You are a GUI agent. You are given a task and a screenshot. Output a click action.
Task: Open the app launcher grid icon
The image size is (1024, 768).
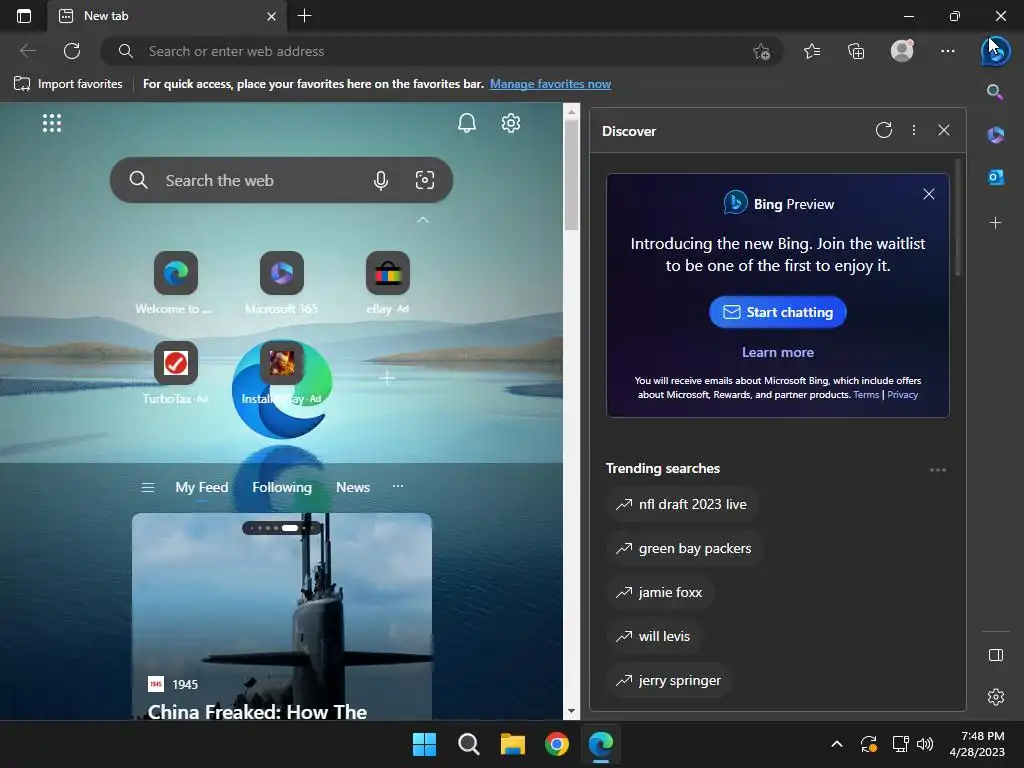pyautogui.click(x=52, y=123)
